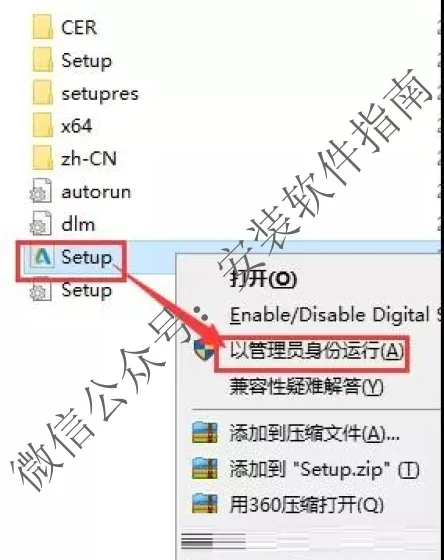Click the 360 compress icon beside 用360压缩打开

(205, 504)
